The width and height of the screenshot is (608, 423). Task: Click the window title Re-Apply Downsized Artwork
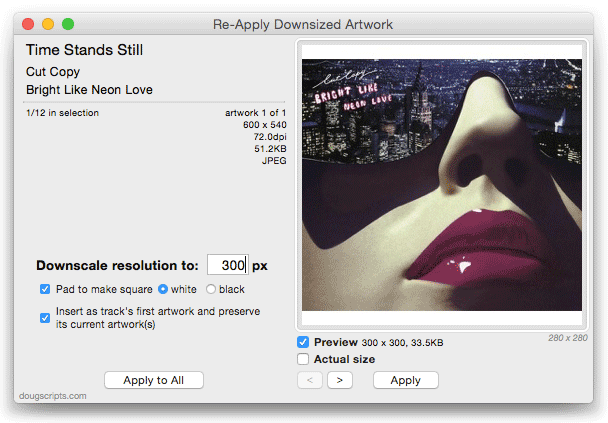303,24
